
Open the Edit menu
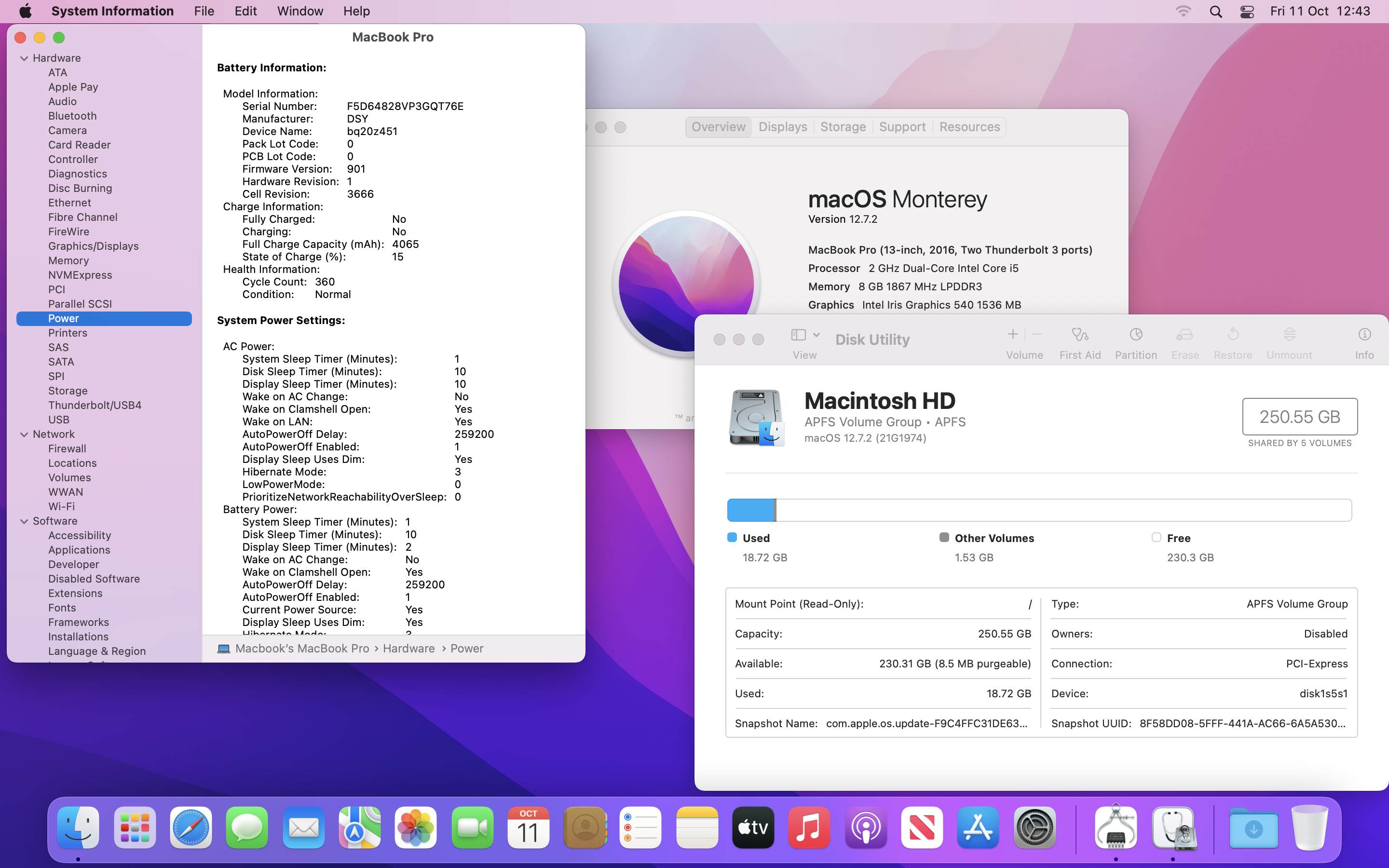pyautogui.click(x=245, y=11)
